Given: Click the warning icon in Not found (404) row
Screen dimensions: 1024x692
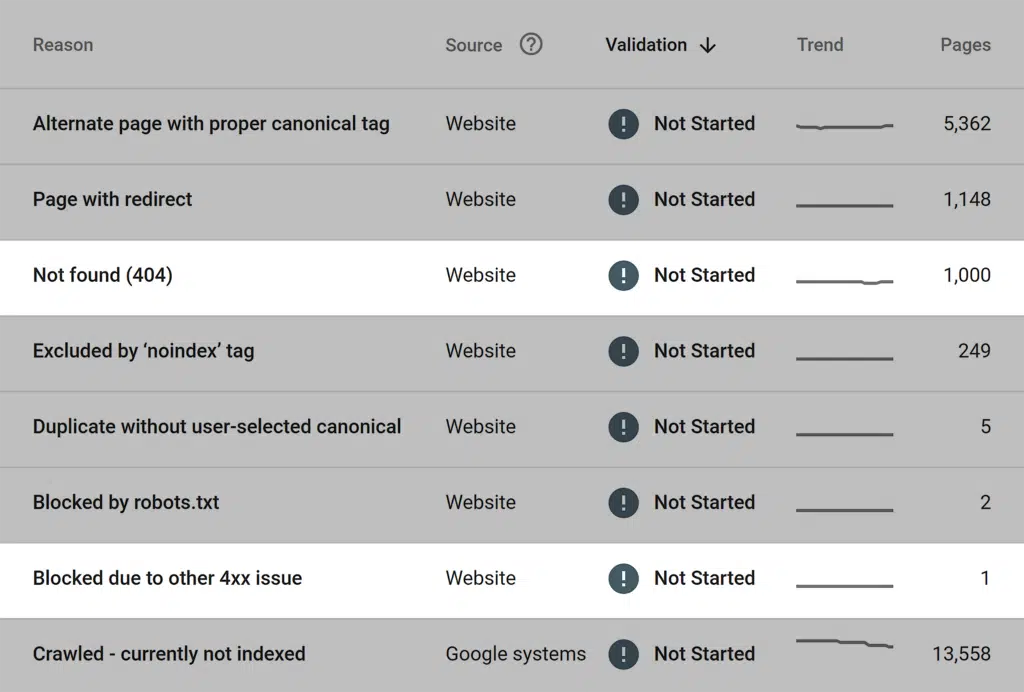Looking at the screenshot, I should click(x=623, y=275).
